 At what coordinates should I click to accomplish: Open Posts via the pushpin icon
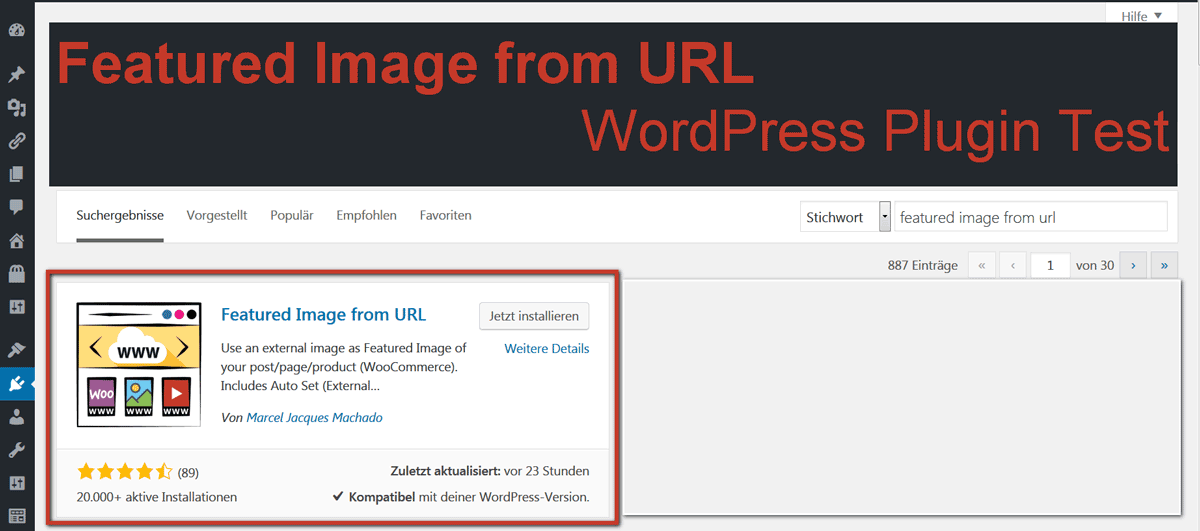pos(16,74)
